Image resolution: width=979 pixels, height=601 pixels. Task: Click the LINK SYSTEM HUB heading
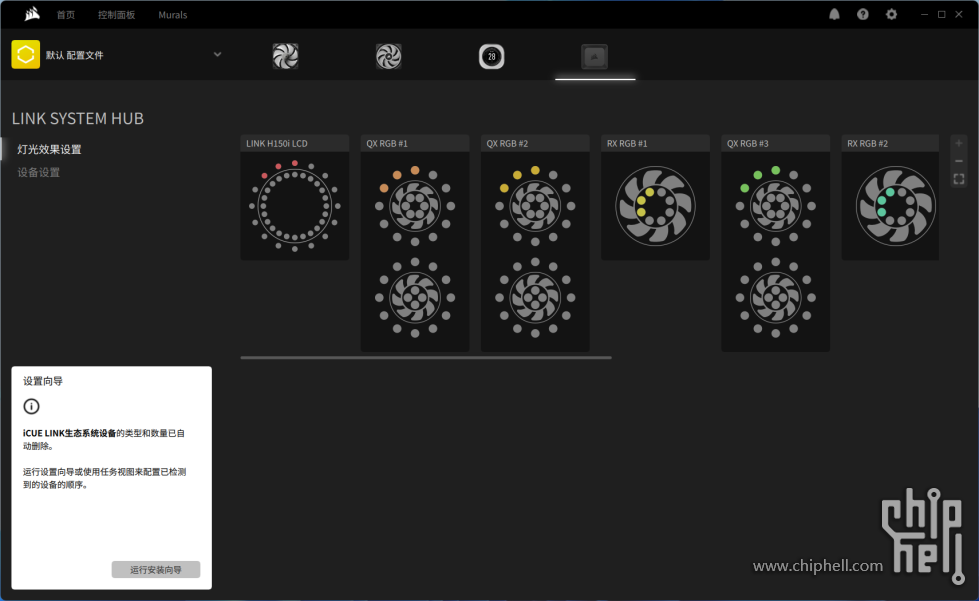pos(78,119)
